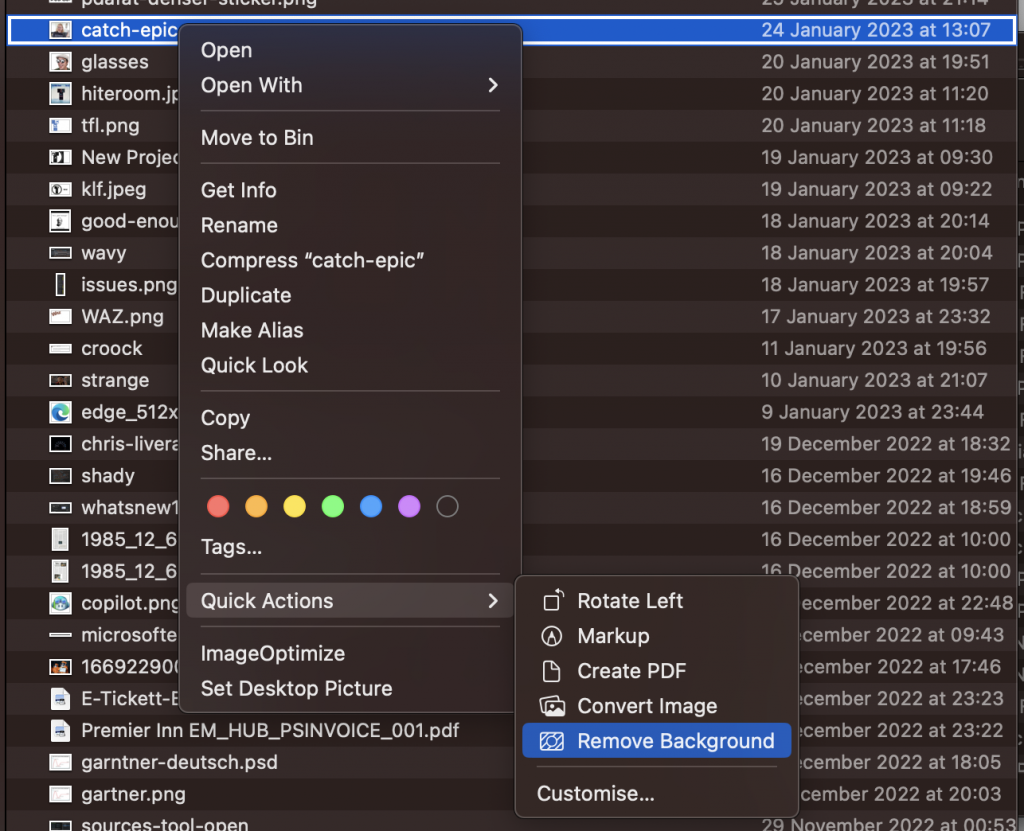The image size is (1024, 831).
Task: Select Move to Bin
Action: click(x=257, y=138)
